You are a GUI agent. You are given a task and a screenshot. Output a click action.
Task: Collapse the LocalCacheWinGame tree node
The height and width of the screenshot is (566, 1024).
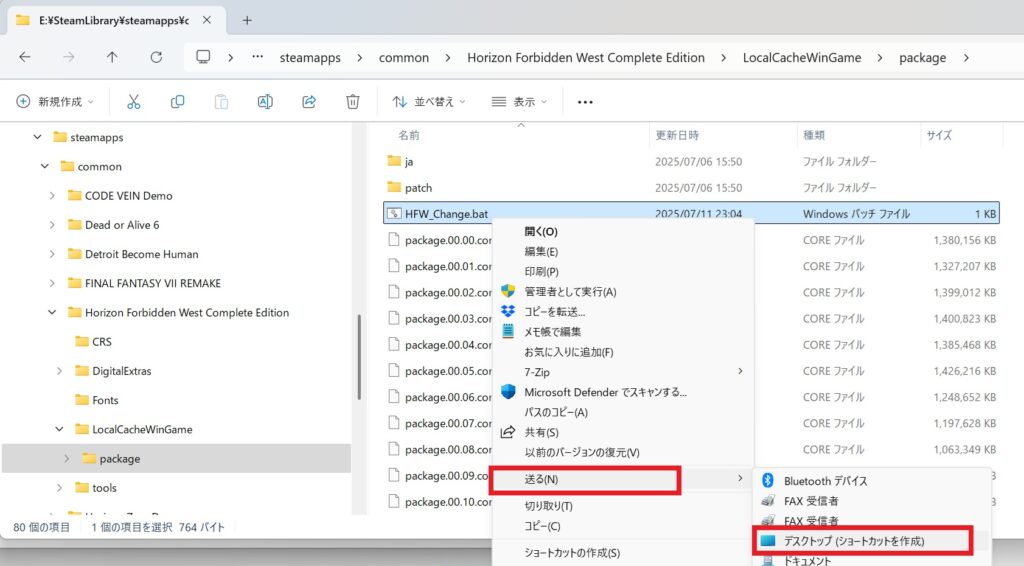(x=59, y=430)
